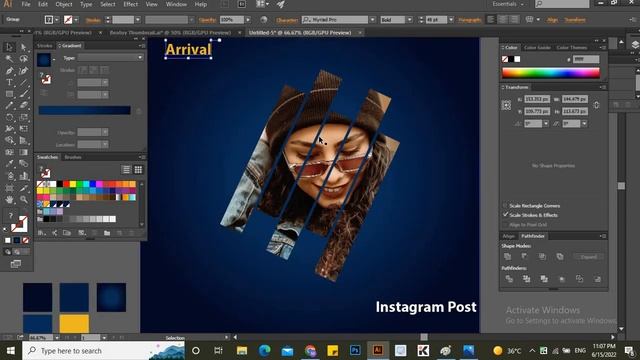Select the Paintbrush tool
640x360 pixels.
click(x=23, y=94)
